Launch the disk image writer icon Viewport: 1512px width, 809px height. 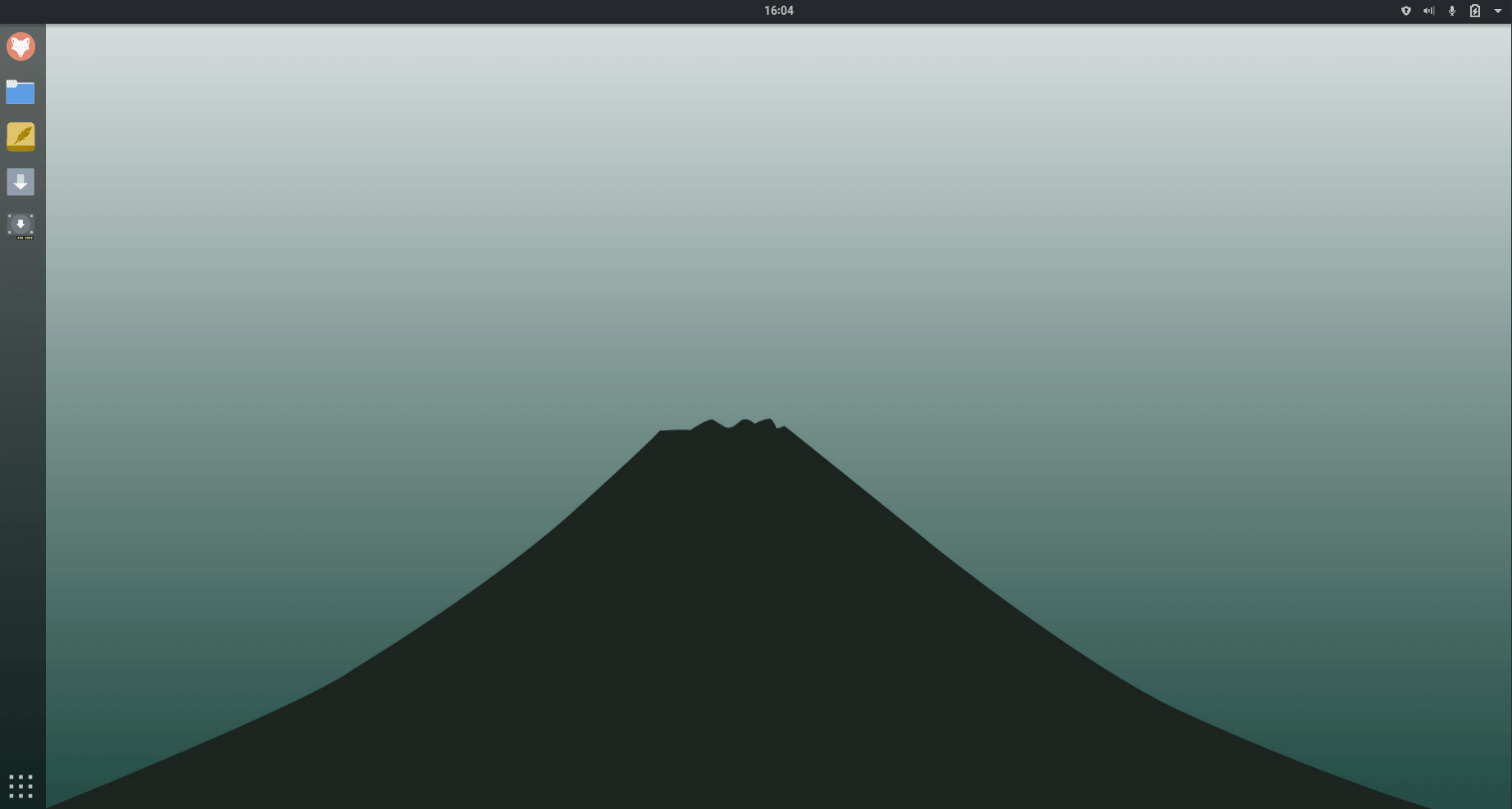coord(20,226)
